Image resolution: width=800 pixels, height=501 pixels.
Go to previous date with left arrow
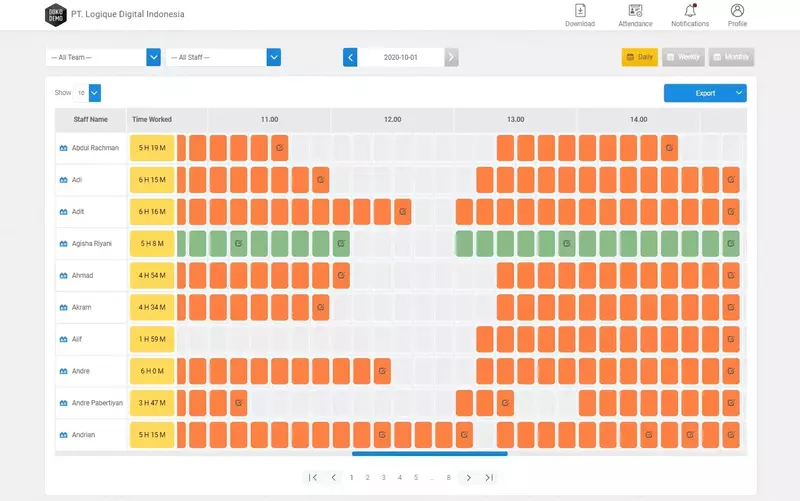tap(350, 57)
